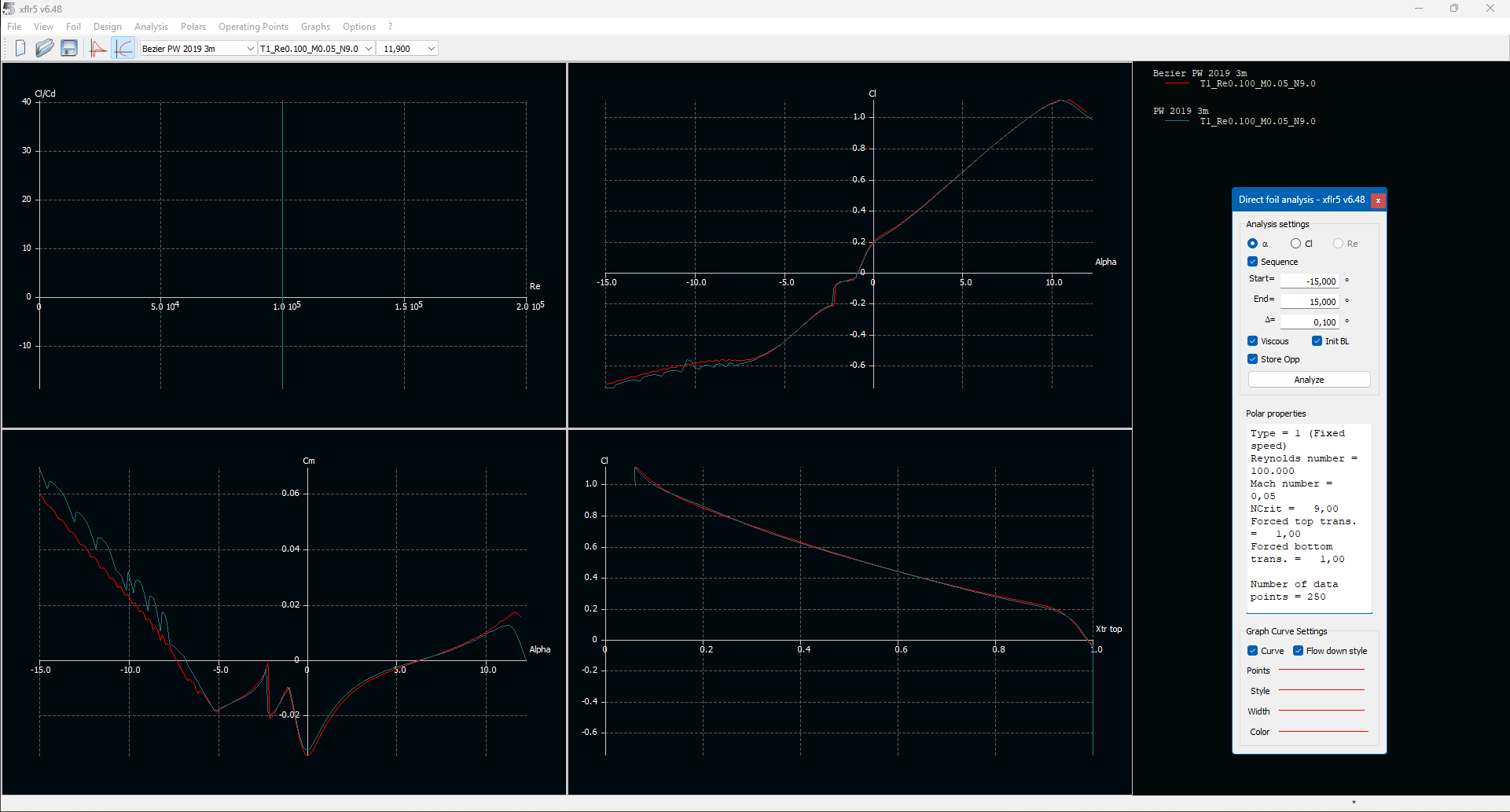Select the Polar view icon in the toolbar
This screenshot has height=812, width=1510.
click(123, 48)
